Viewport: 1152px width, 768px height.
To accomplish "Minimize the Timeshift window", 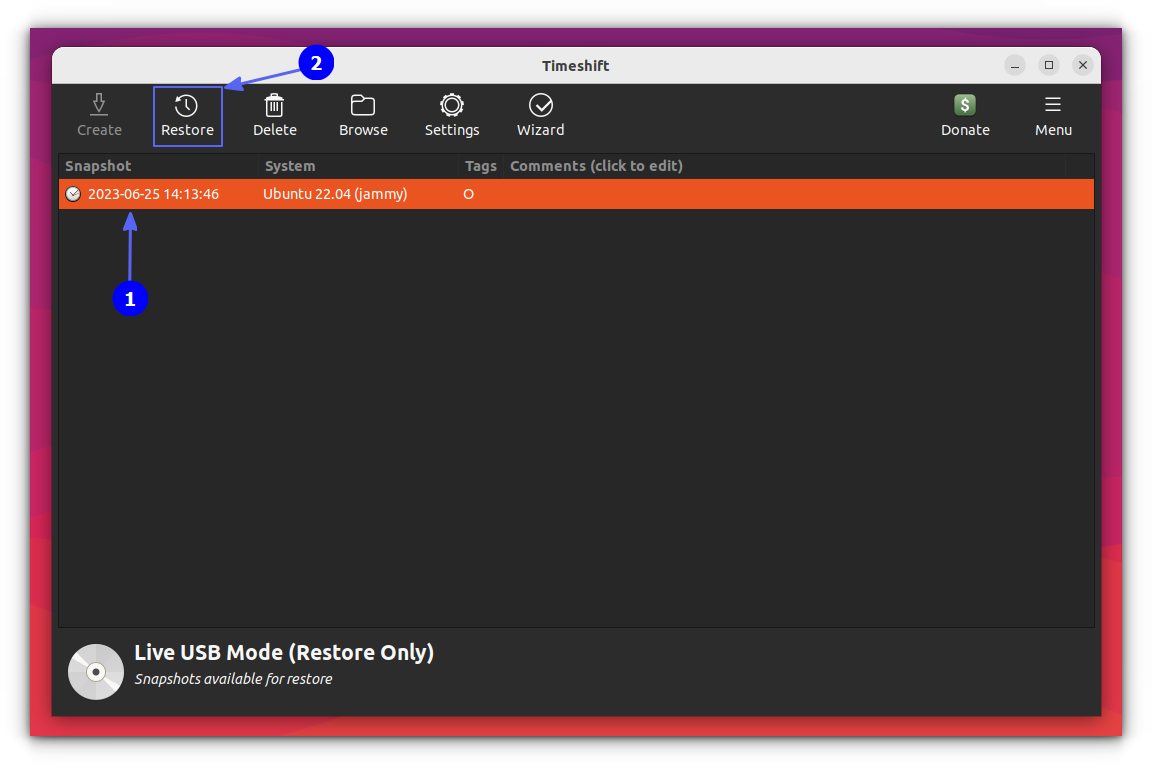I will (1015, 65).
